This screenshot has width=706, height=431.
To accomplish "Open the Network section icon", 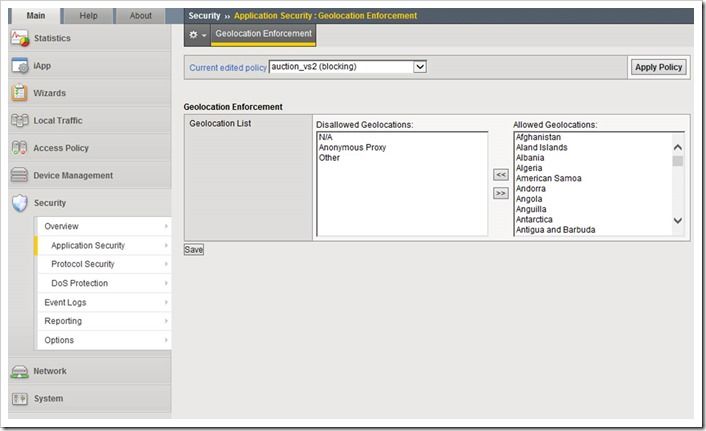I will pos(20,371).
